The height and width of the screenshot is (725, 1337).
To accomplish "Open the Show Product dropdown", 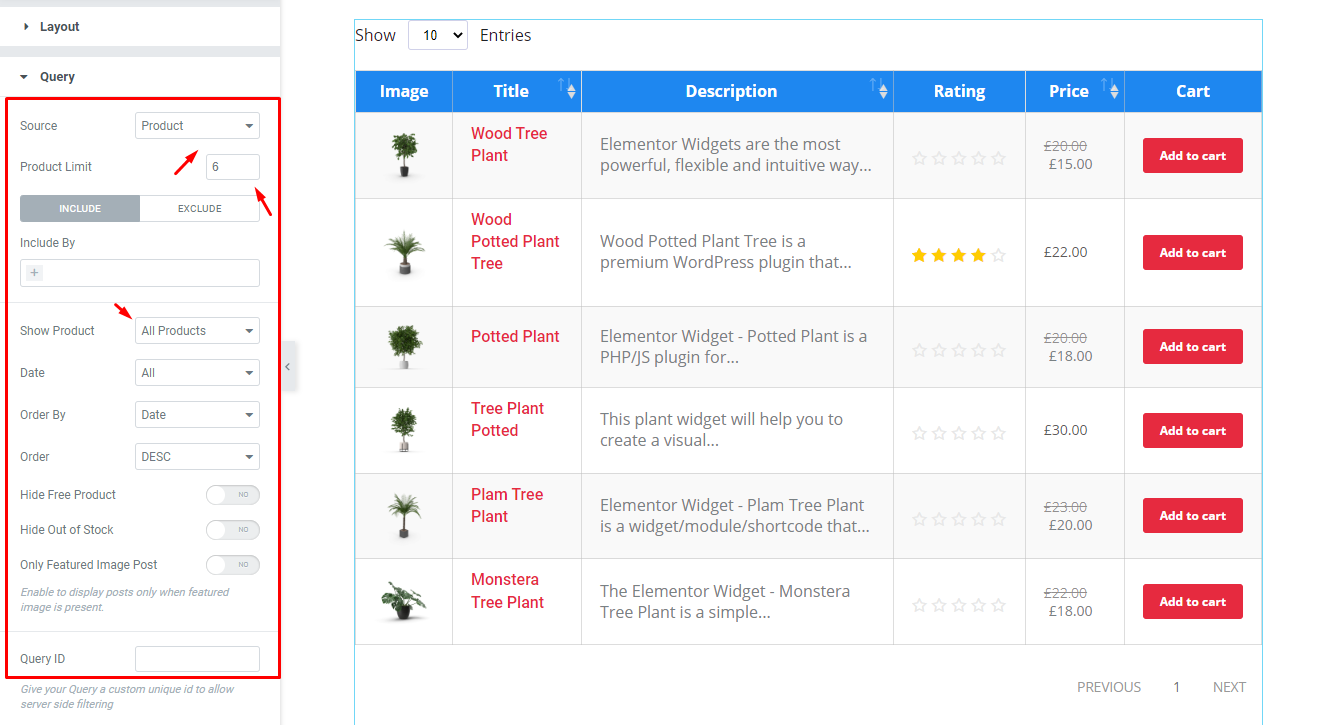I will (x=197, y=330).
